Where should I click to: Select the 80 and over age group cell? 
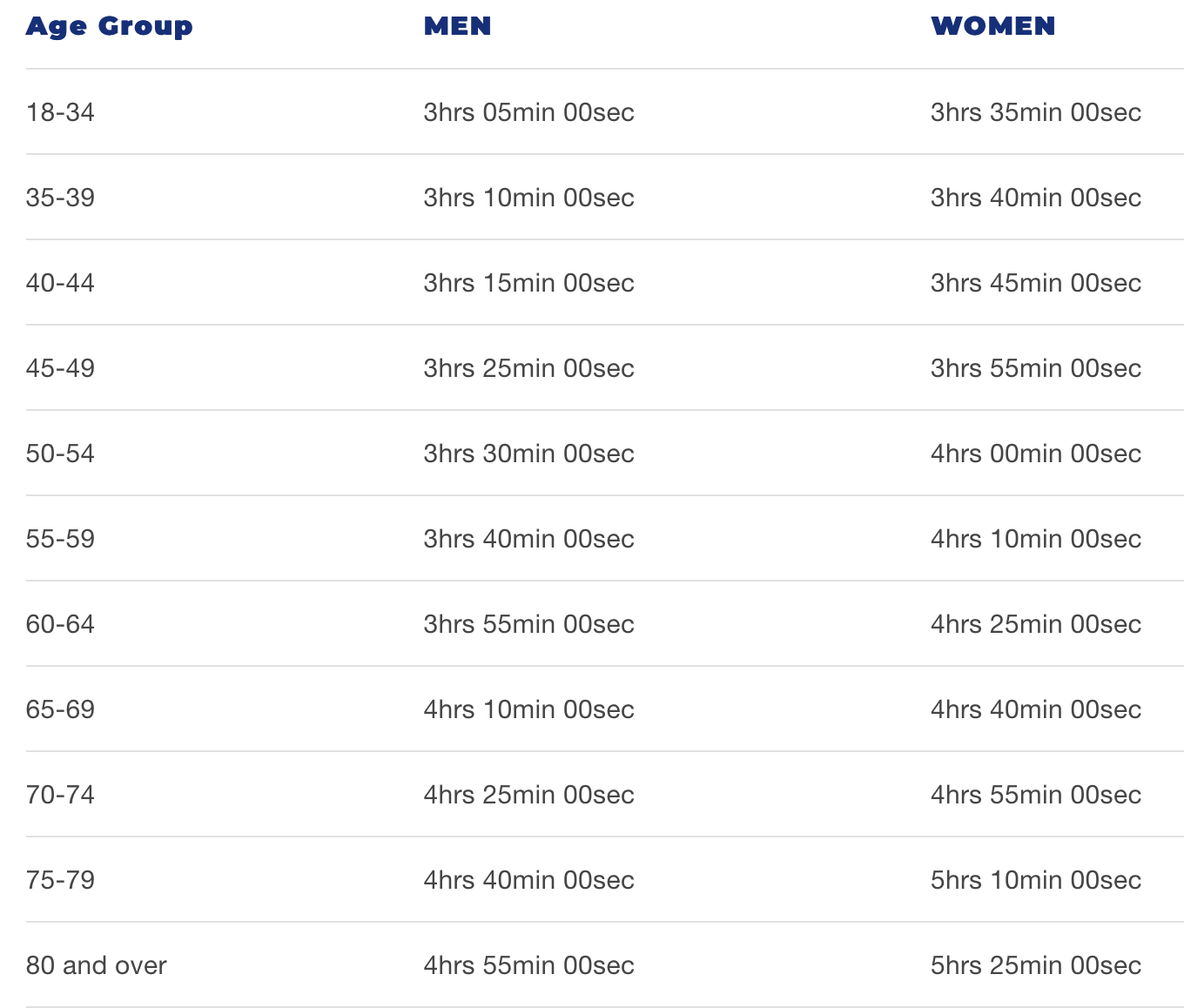97,965
